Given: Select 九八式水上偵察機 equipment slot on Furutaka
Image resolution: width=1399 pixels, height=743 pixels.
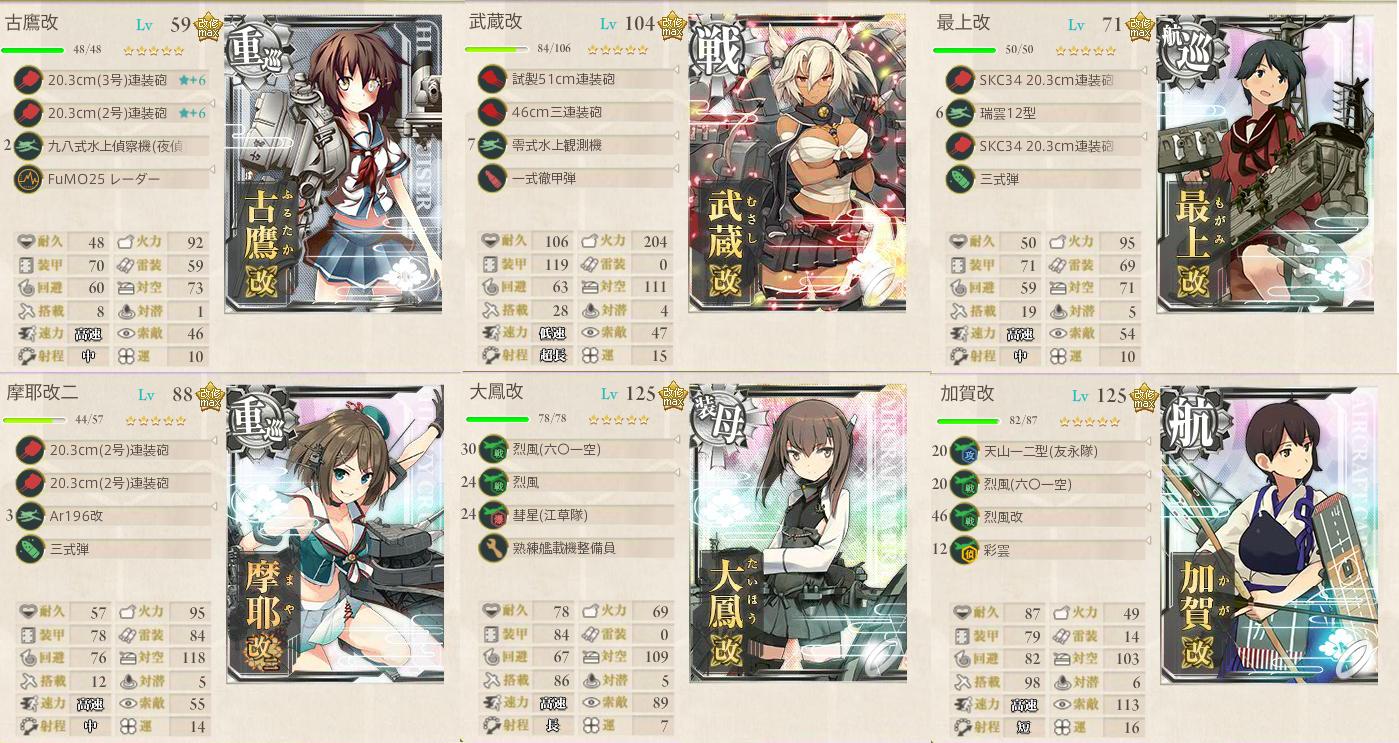Looking at the screenshot, I should [112, 146].
